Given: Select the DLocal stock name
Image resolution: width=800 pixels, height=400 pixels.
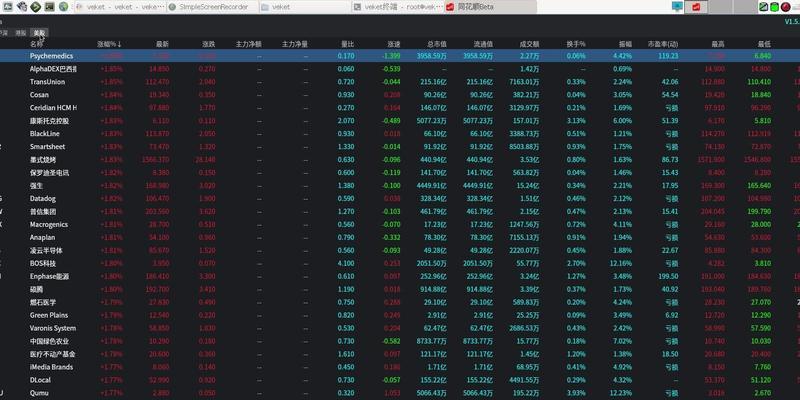Looking at the screenshot, I should [x=40, y=380].
